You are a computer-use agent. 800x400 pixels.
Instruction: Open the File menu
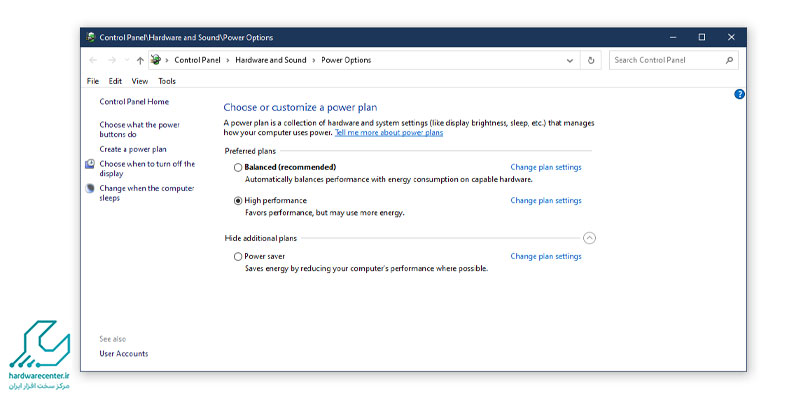click(93, 81)
